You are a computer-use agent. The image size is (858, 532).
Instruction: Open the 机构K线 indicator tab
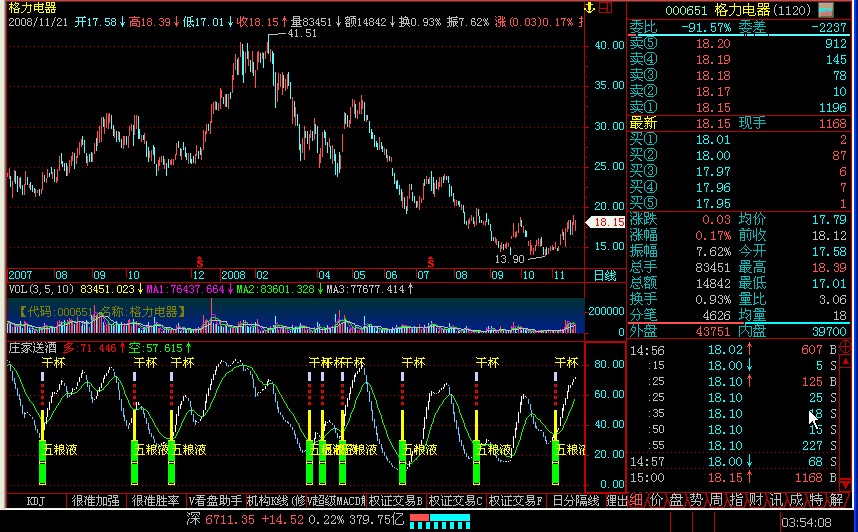[276, 501]
